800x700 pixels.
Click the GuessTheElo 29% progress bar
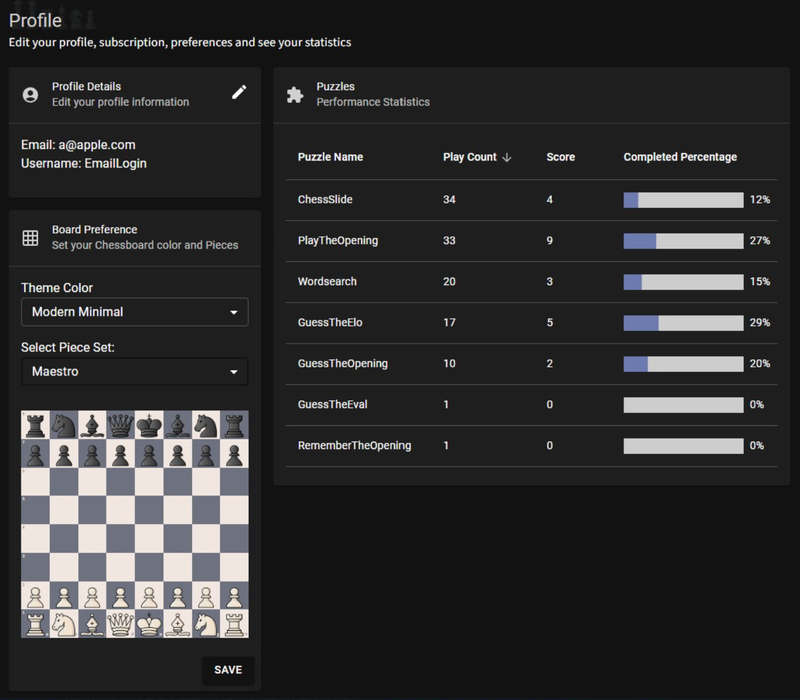[683, 323]
